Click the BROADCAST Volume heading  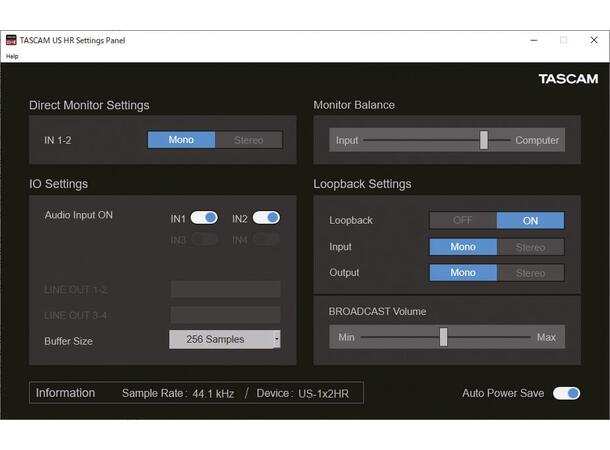(x=377, y=312)
